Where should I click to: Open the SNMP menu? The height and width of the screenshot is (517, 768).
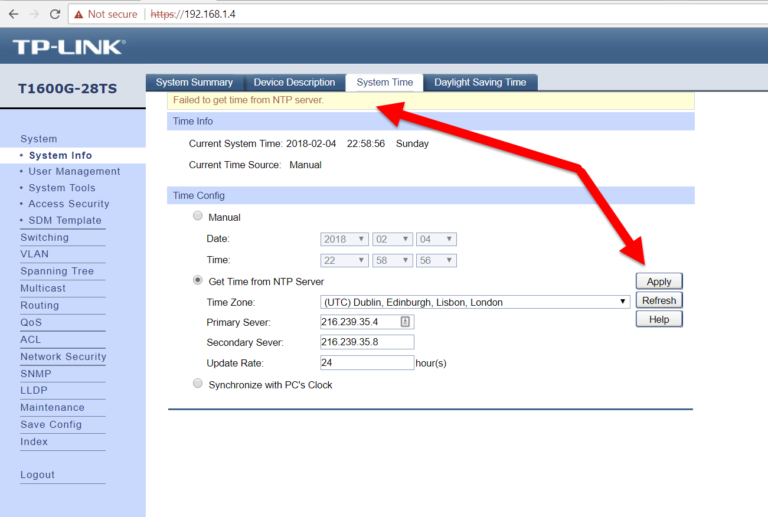[36, 374]
